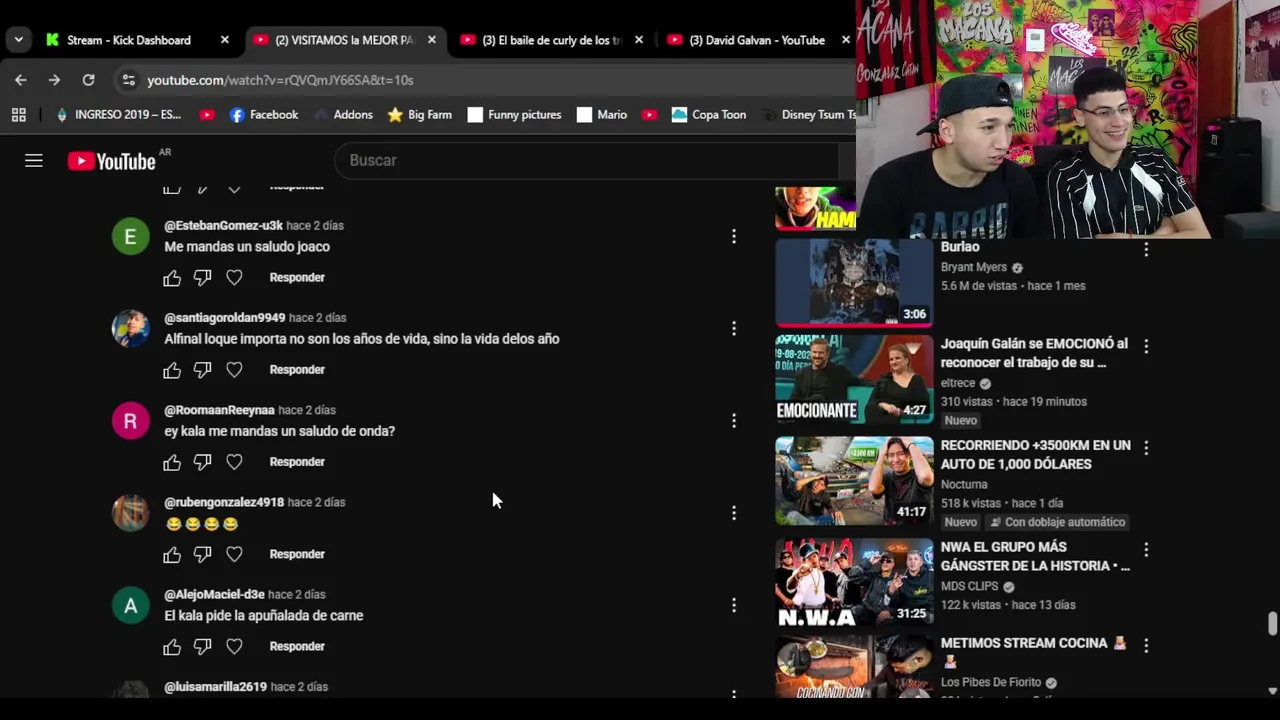Open Burlao video thumbnail
This screenshot has height=720, width=1280.
point(854,283)
